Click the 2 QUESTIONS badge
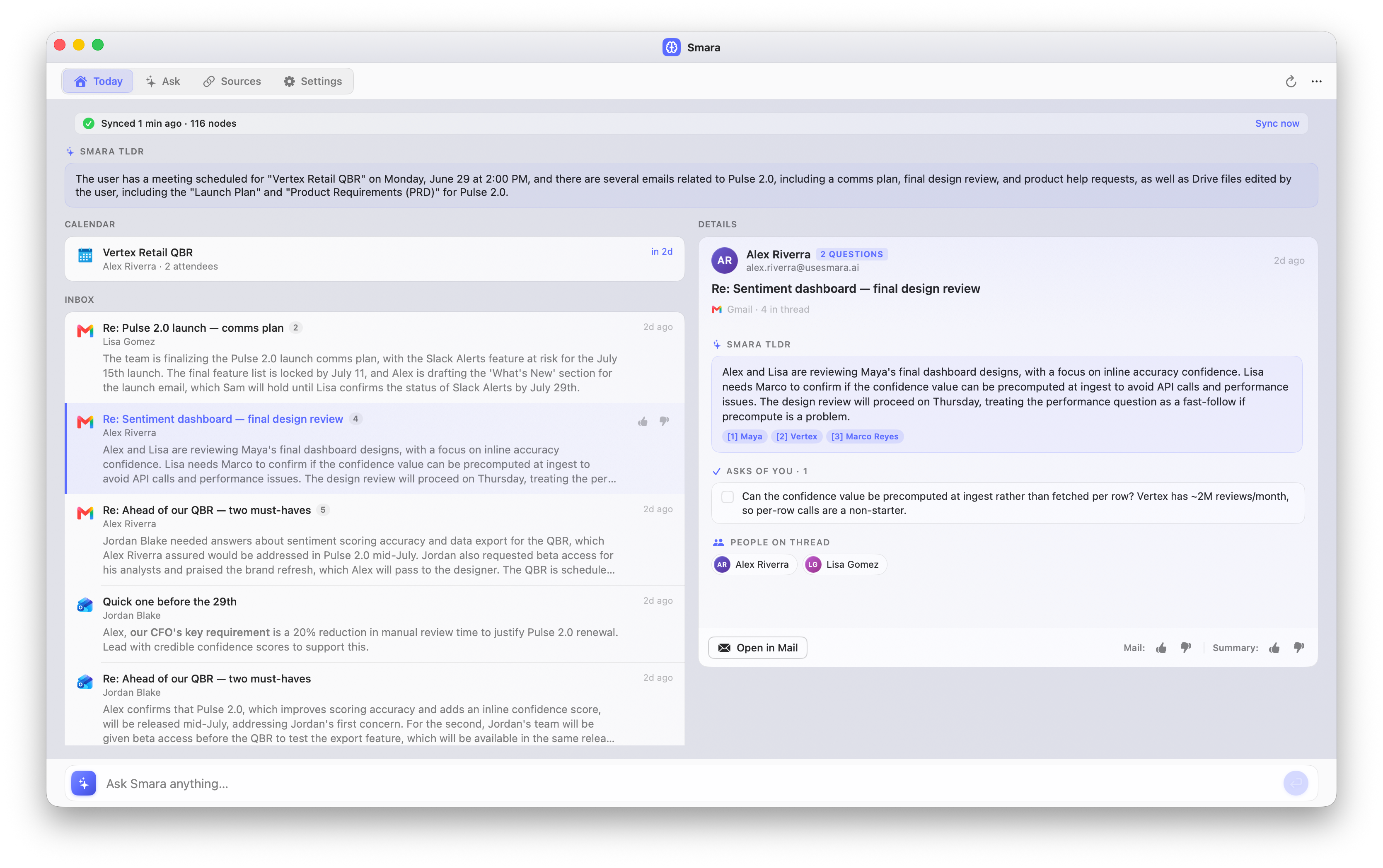1383x868 pixels. 851,254
